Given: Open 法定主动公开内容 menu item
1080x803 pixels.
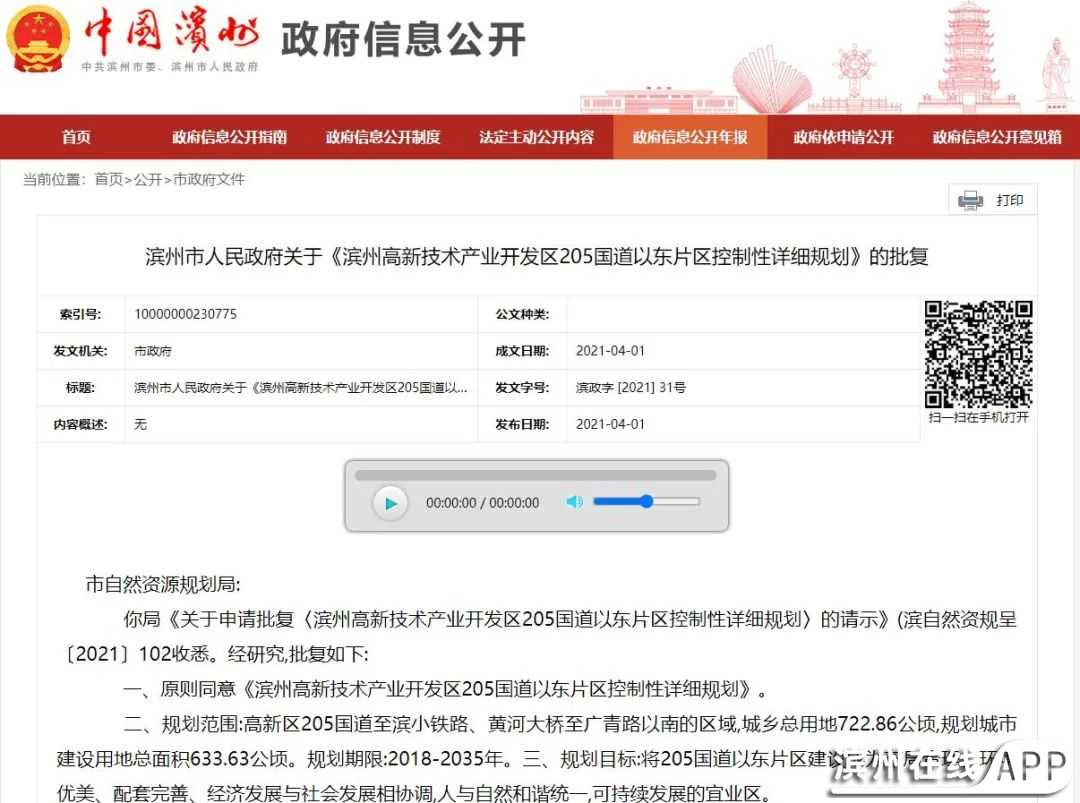Looking at the screenshot, I should [x=536, y=137].
